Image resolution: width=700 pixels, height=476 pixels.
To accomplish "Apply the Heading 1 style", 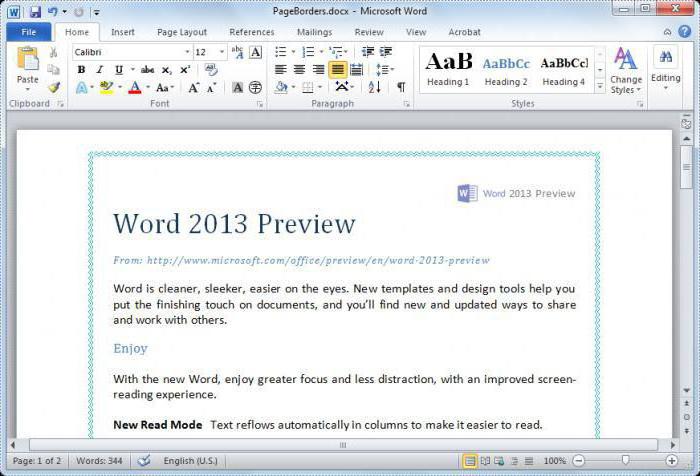I will coord(448,69).
